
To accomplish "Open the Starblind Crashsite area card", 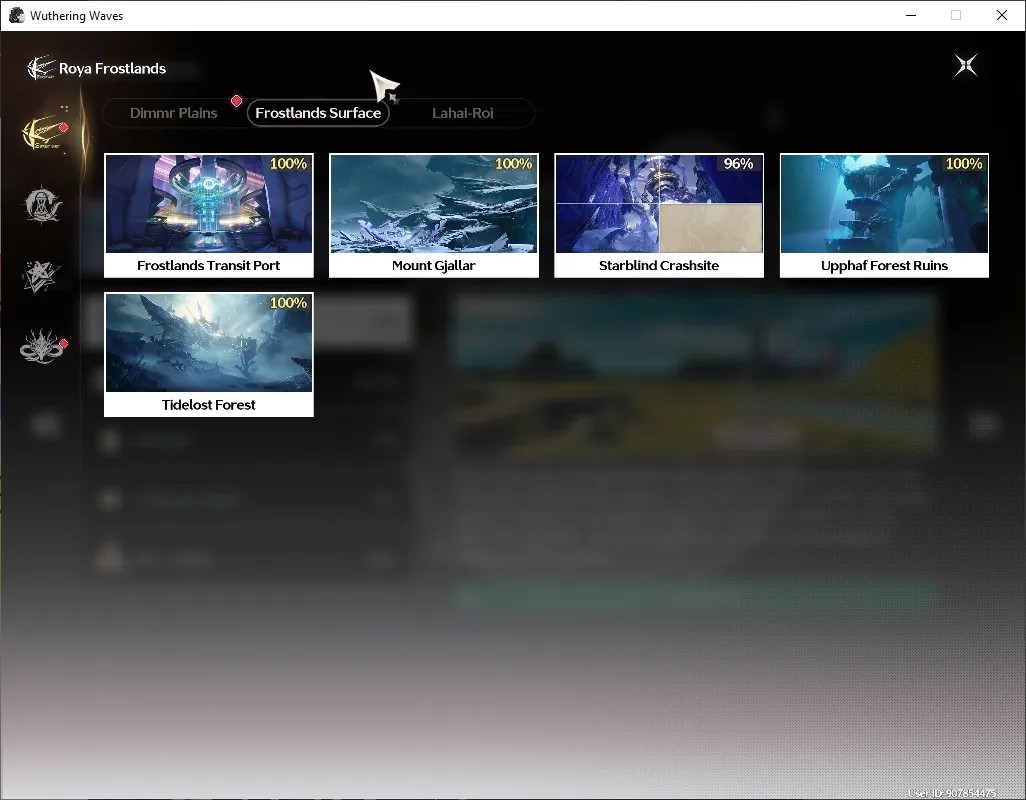I will pos(659,216).
